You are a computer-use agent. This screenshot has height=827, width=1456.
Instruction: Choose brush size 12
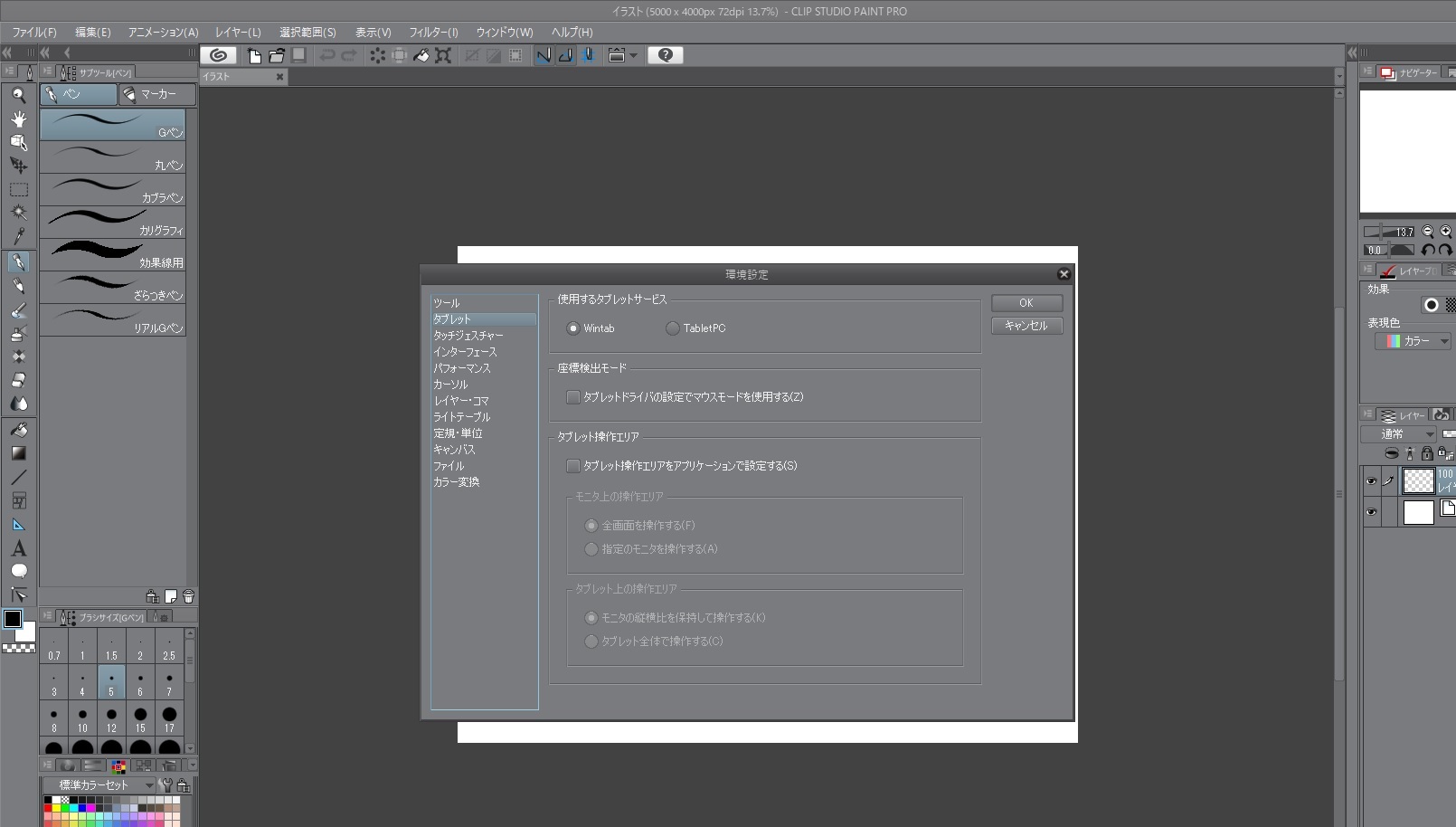(x=111, y=718)
